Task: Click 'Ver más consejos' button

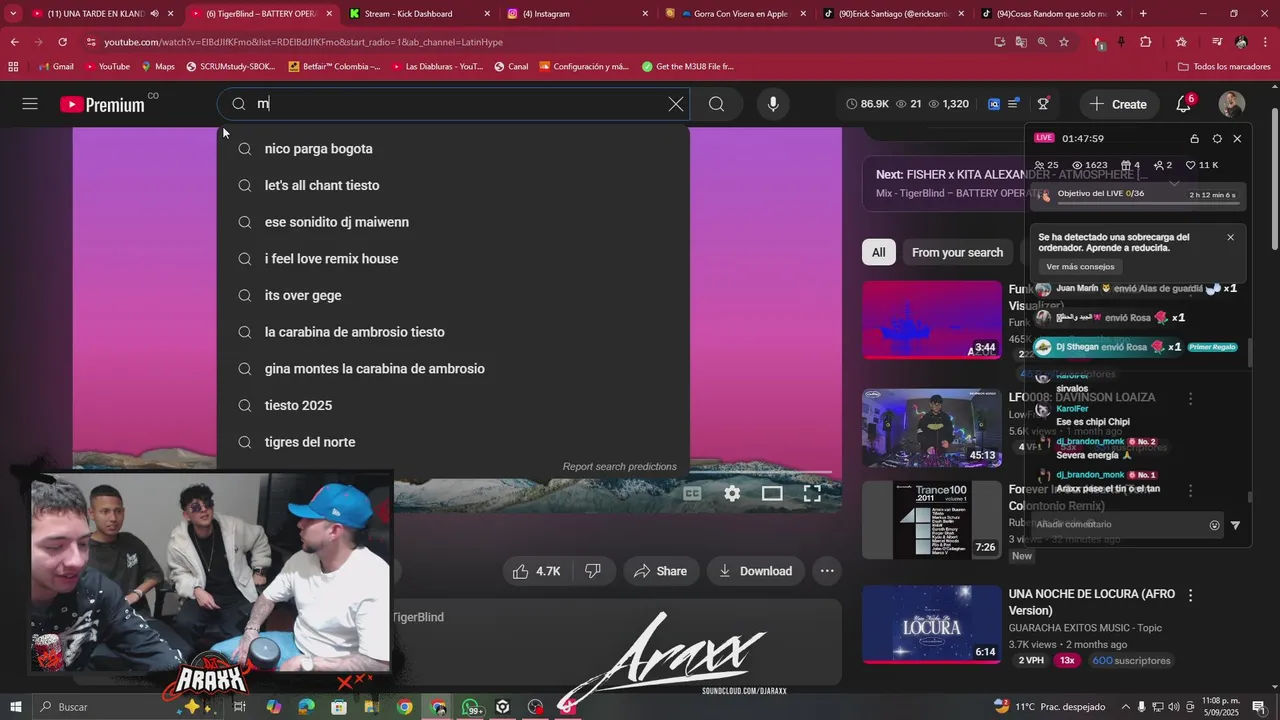Action: (x=1080, y=267)
